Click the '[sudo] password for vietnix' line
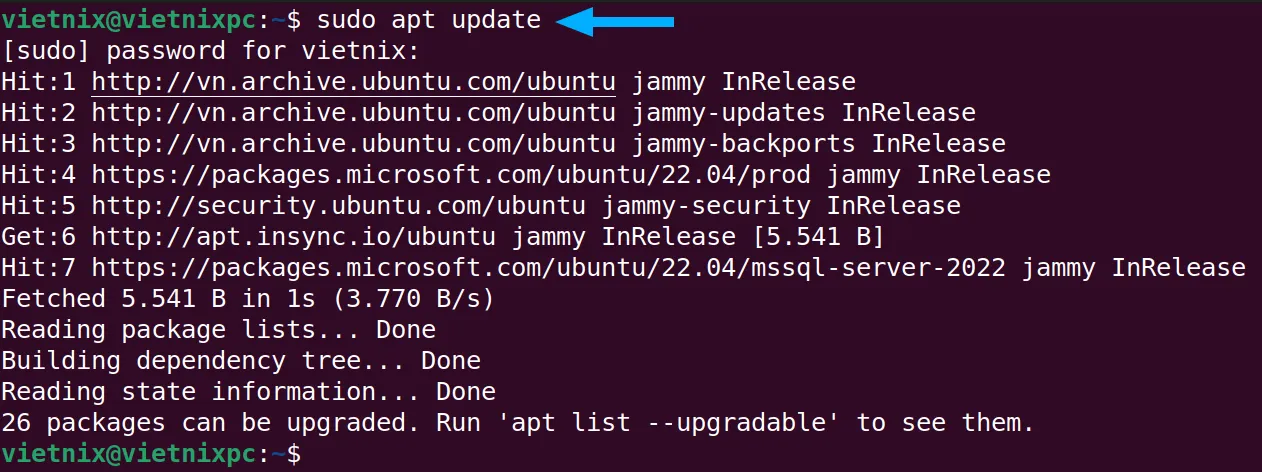The height and width of the screenshot is (472, 1262). click(x=212, y=51)
